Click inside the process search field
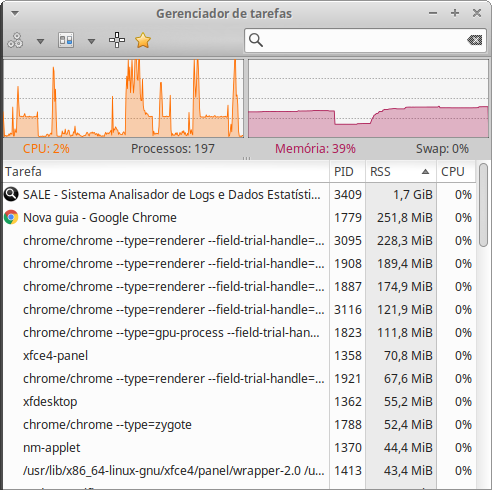The height and width of the screenshot is (490, 492). coord(365,40)
